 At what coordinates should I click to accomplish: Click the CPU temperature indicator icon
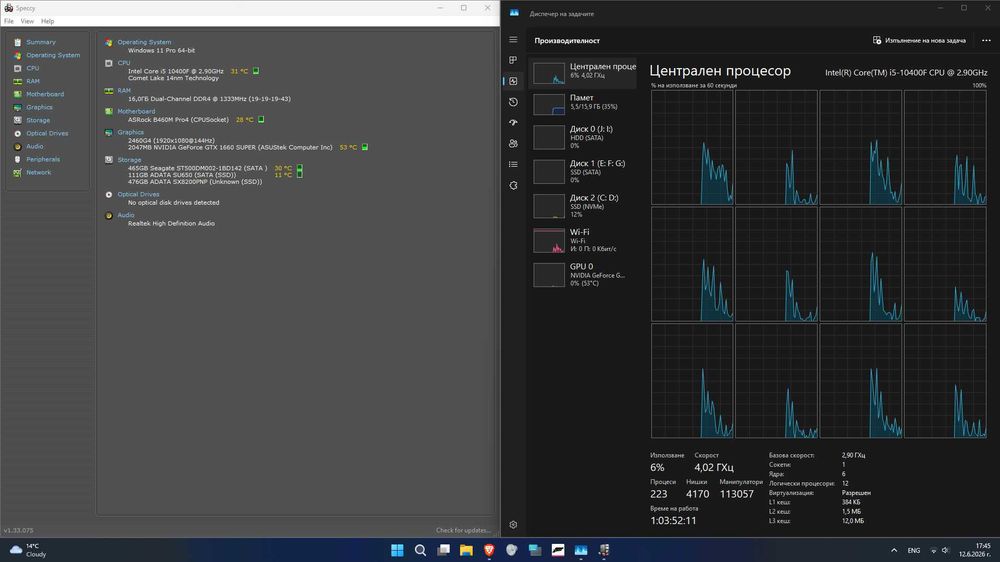click(x=256, y=71)
